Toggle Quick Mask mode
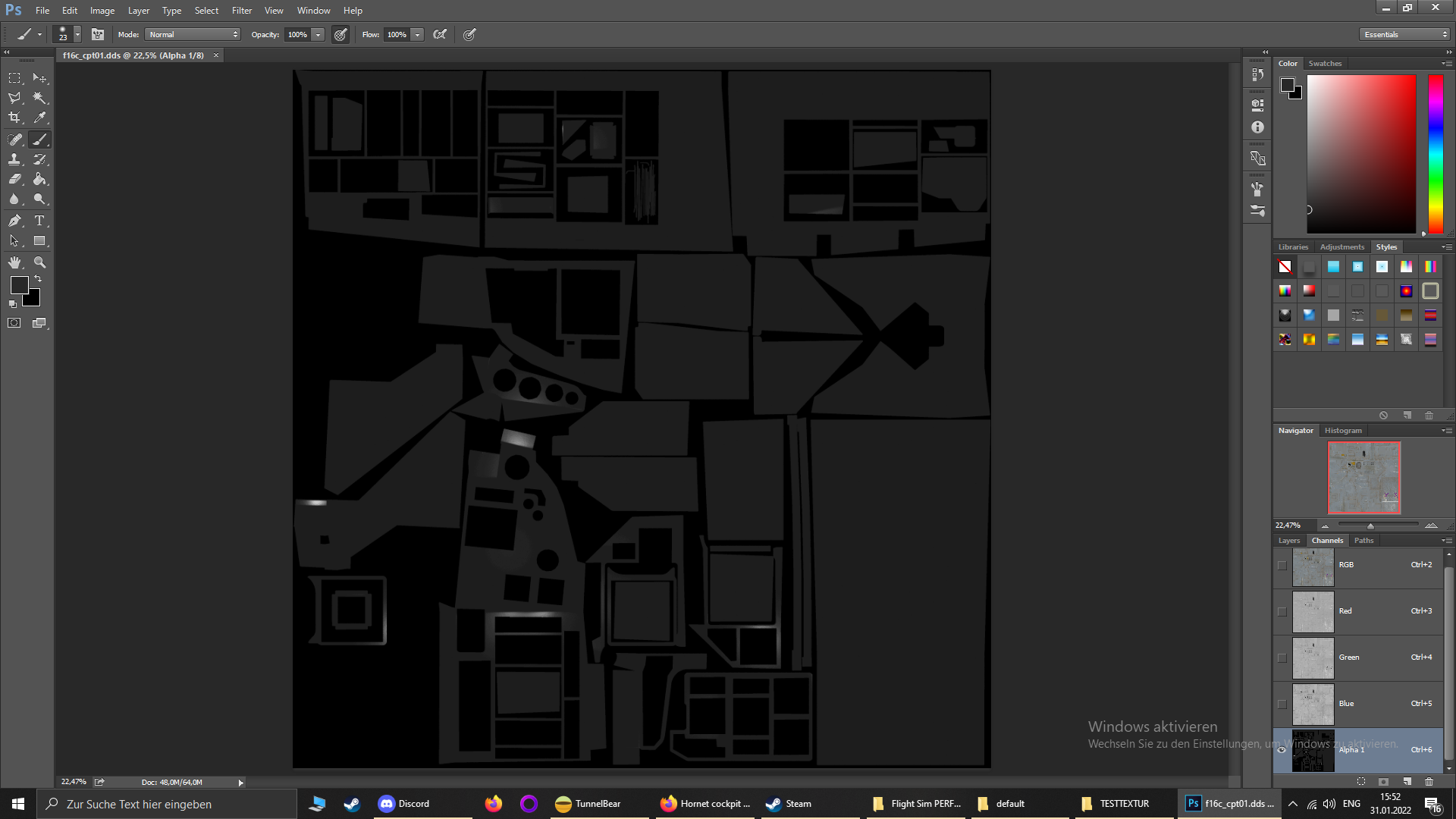This screenshot has width=1456, height=819. point(14,323)
